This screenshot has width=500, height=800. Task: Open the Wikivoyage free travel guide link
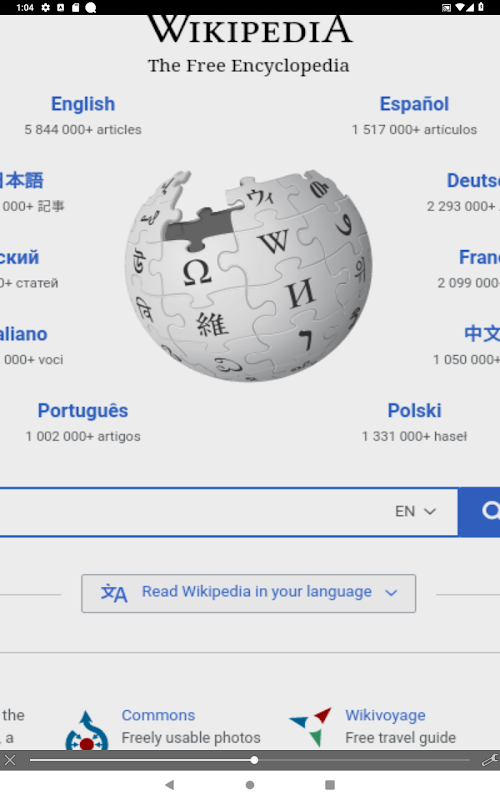385,715
